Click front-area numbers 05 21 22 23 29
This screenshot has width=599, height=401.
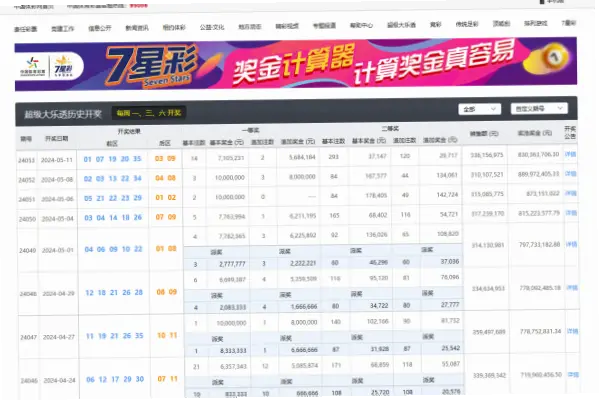pyautogui.click(x=113, y=198)
